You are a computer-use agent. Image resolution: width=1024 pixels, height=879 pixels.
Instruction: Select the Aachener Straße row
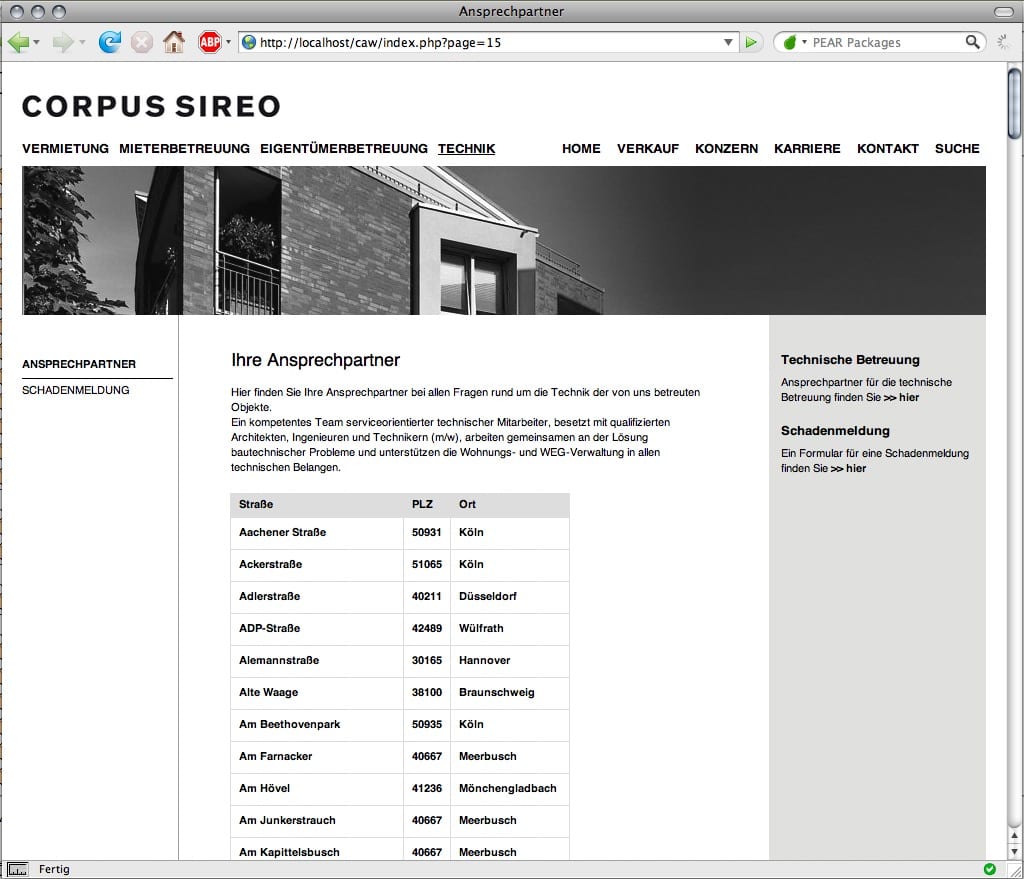click(x=400, y=532)
